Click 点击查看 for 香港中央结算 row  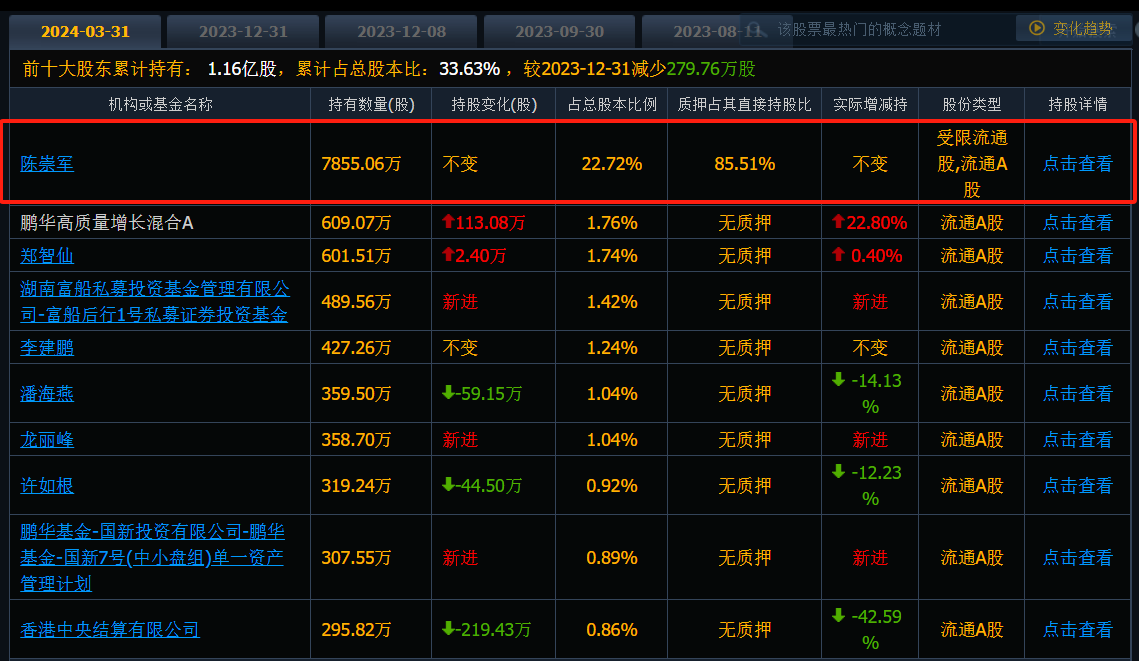(1077, 629)
